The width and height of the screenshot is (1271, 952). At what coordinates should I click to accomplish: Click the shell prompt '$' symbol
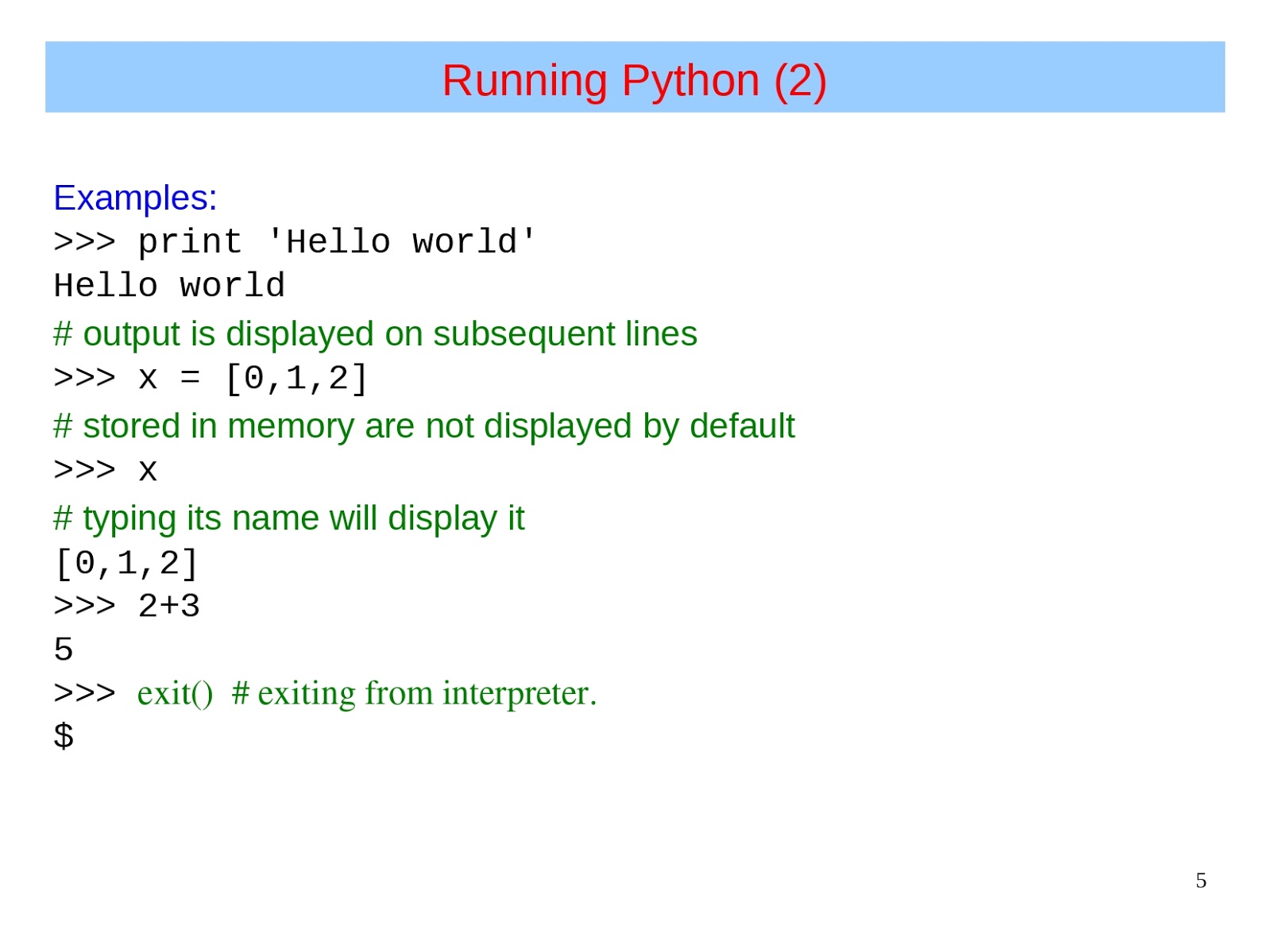click(x=63, y=737)
